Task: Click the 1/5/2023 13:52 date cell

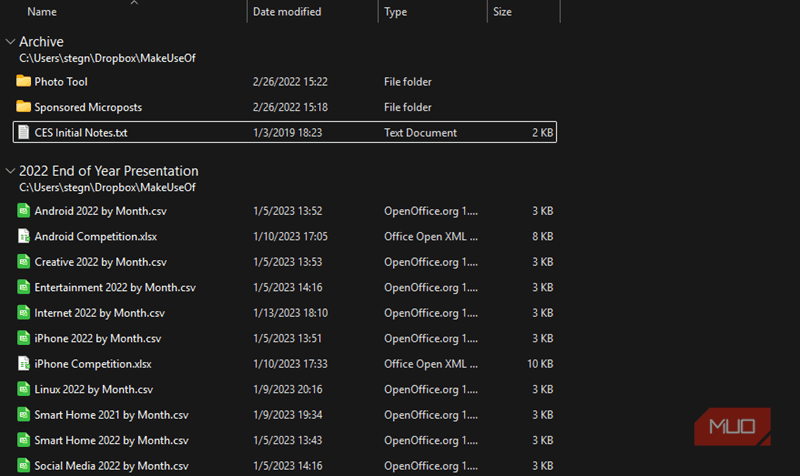Action: [287, 211]
